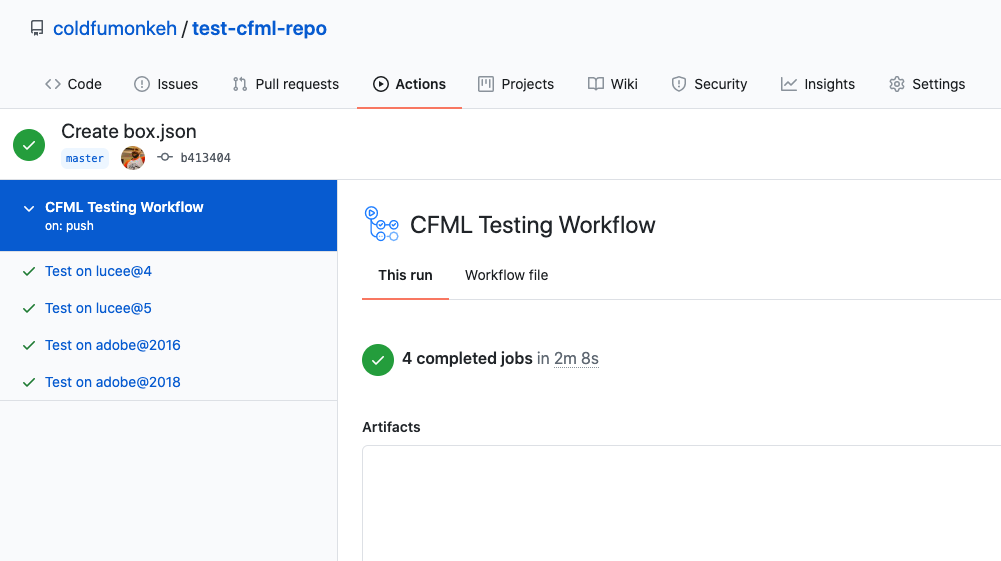Click the 2m 8s duration text
Image resolution: width=1001 pixels, height=561 pixels.
(576, 359)
